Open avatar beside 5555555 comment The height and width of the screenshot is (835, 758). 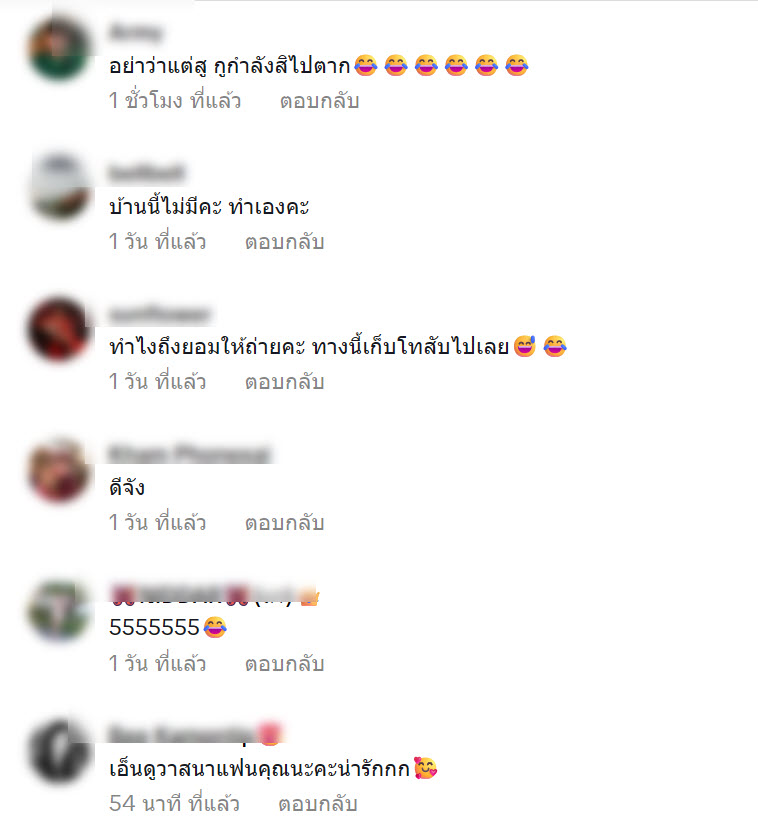(x=60, y=611)
